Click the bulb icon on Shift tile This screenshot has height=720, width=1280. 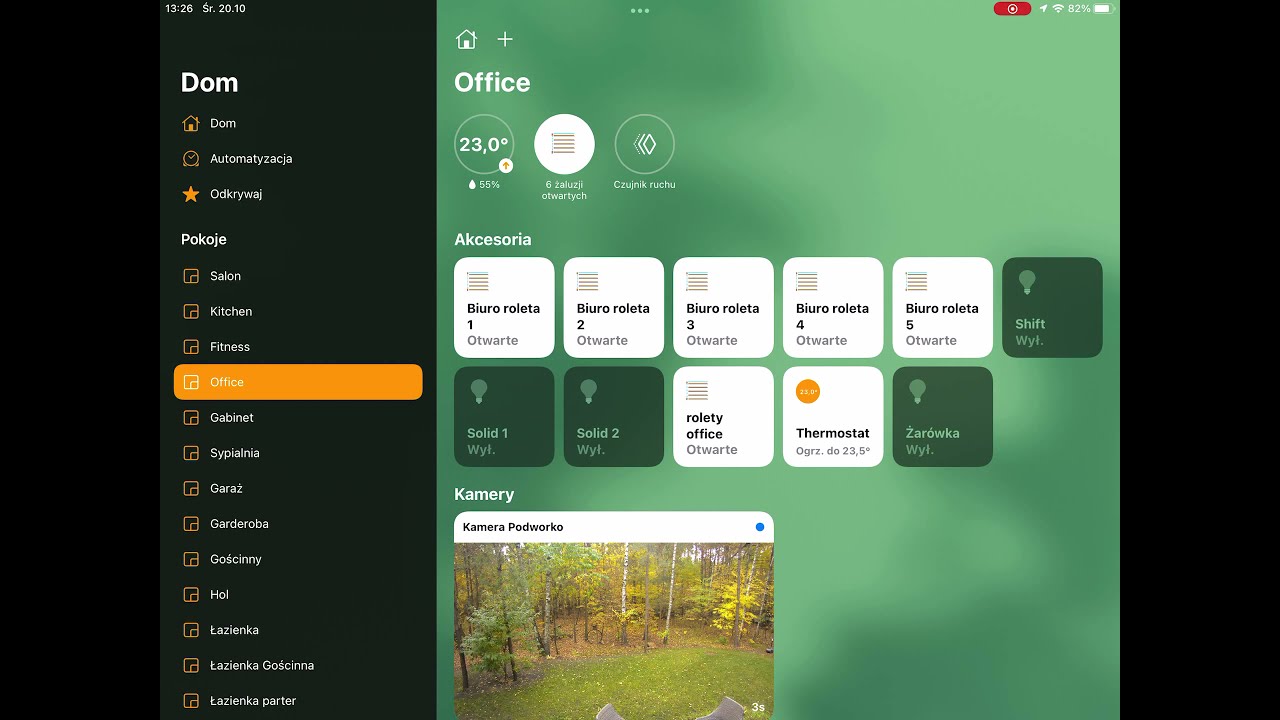pos(1027,283)
